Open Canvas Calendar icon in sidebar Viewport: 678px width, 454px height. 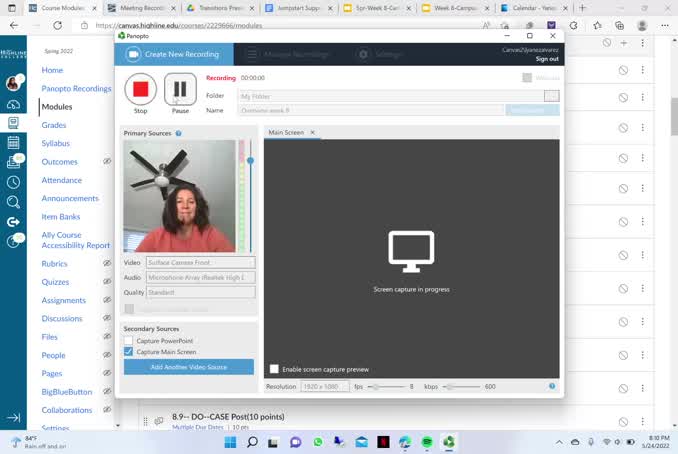click(x=13, y=142)
